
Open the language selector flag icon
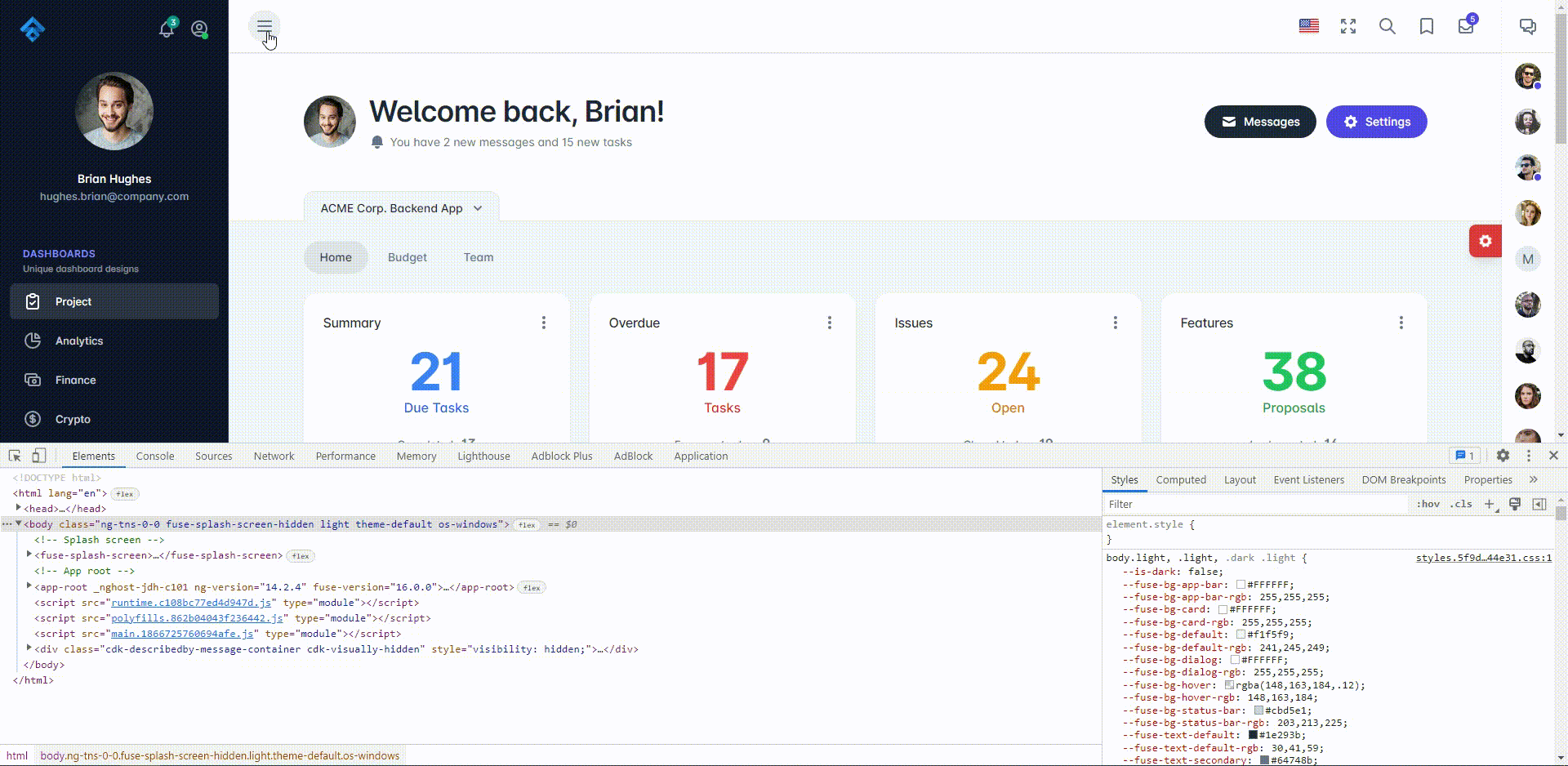pyautogui.click(x=1308, y=26)
